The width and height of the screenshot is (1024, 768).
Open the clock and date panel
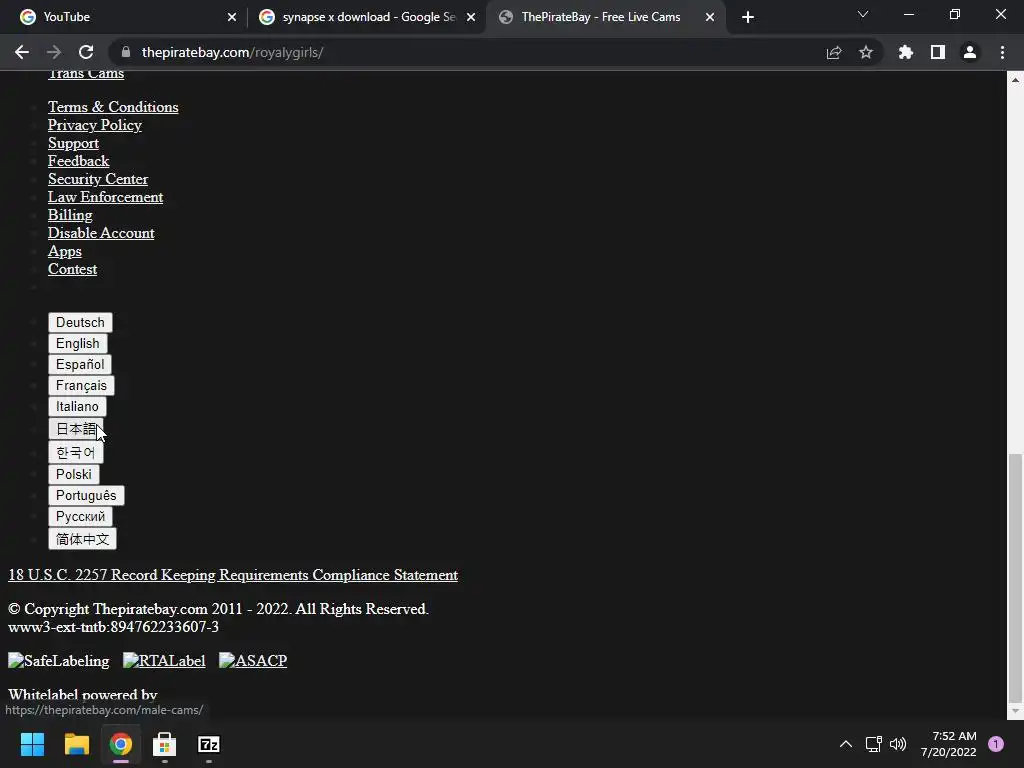(x=948, y=744)
